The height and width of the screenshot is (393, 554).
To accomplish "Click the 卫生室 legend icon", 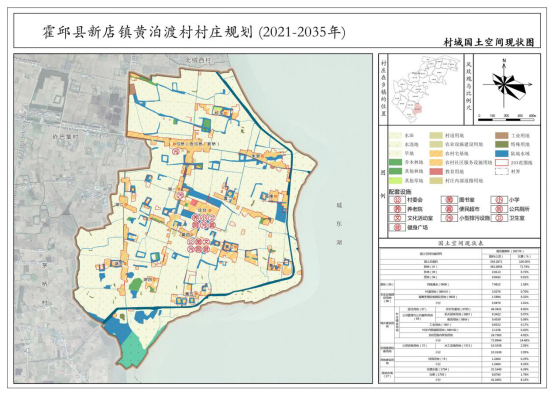I will pyautogui.click(x=499, y=218).
